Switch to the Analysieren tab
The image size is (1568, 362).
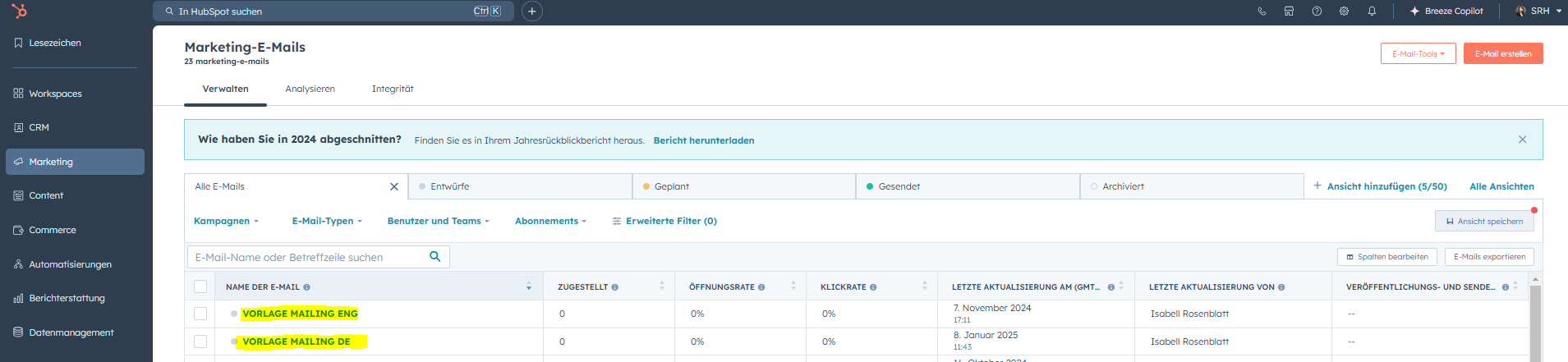coord(310,89)
